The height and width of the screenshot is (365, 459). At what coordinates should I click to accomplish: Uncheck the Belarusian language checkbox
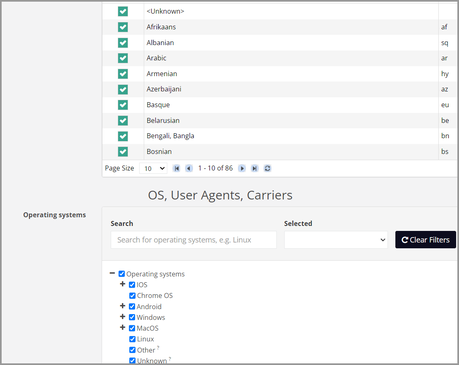click(123, 120)
